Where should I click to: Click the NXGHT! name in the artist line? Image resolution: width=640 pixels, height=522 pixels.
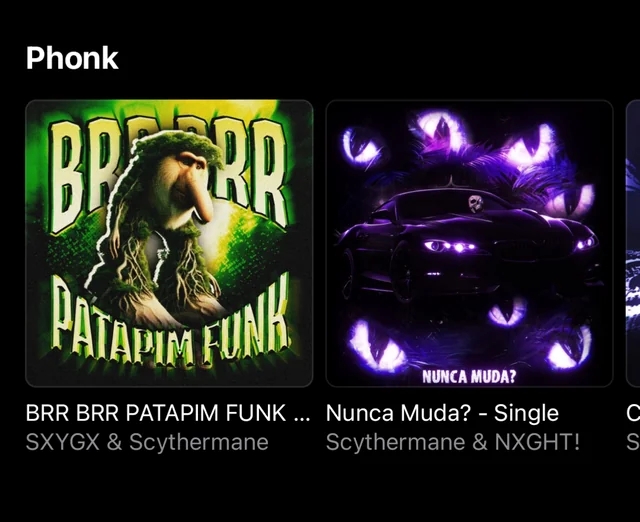(537, 442)
